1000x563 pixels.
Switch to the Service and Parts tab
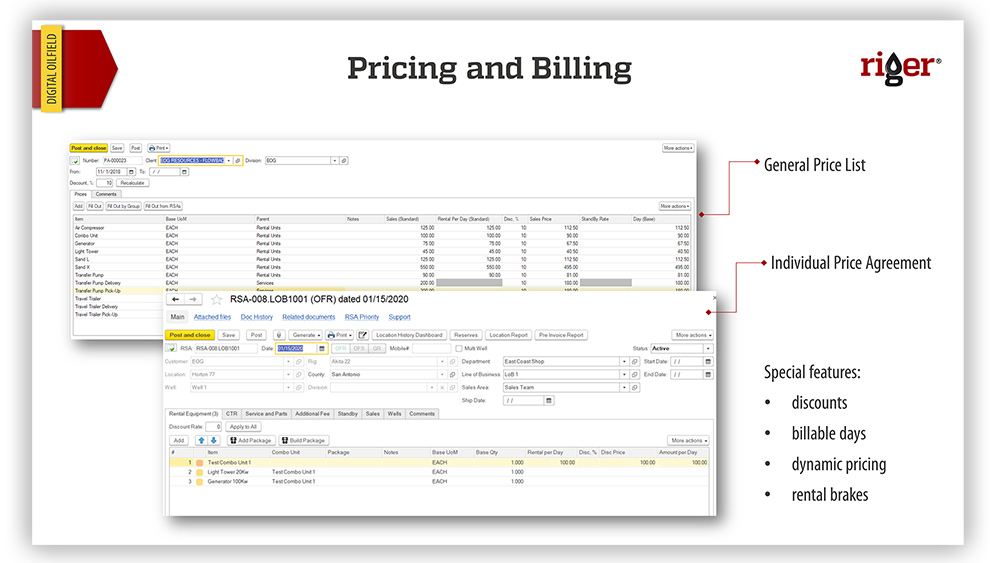[266, 413]
